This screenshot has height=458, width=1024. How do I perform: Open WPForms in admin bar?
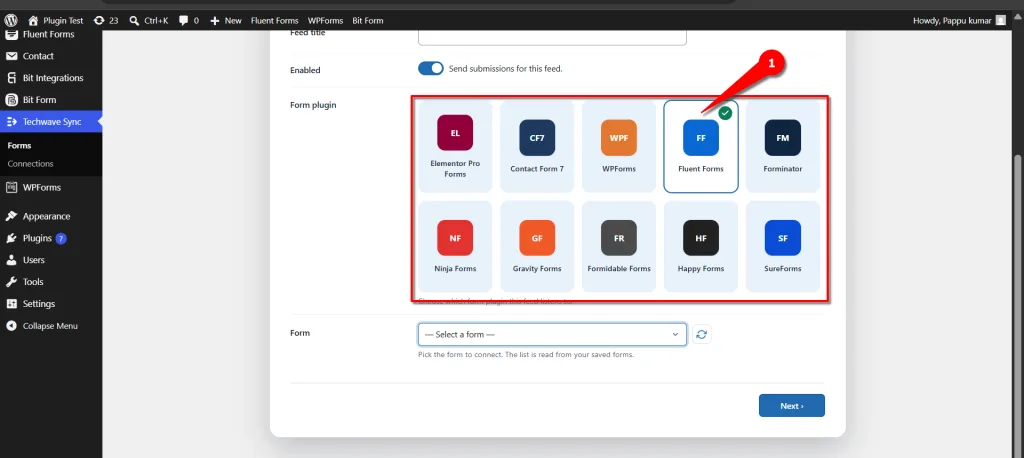(325, 20)
